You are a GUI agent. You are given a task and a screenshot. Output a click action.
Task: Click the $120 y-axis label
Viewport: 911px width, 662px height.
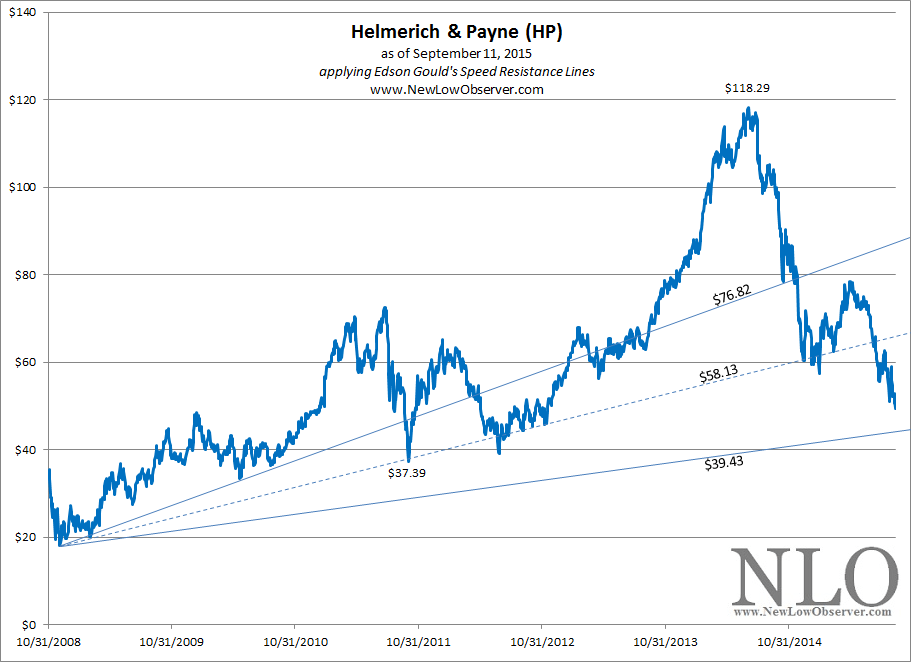(23, 100)
